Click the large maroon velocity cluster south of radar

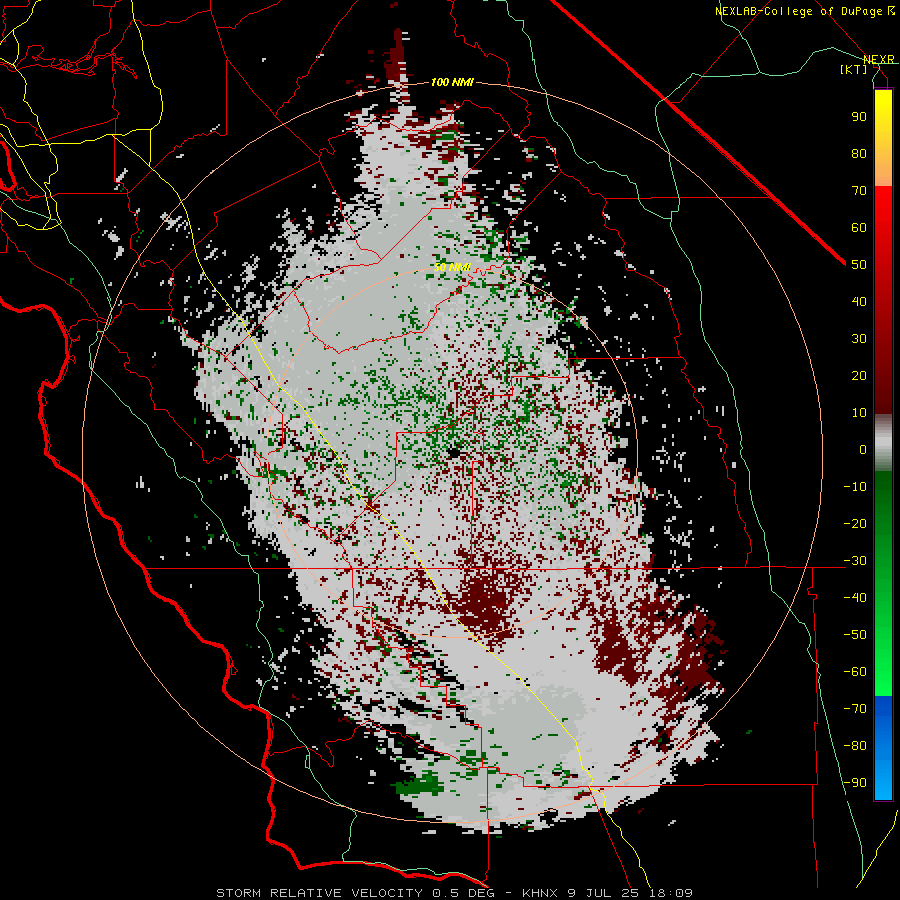[x=485, y=603]
